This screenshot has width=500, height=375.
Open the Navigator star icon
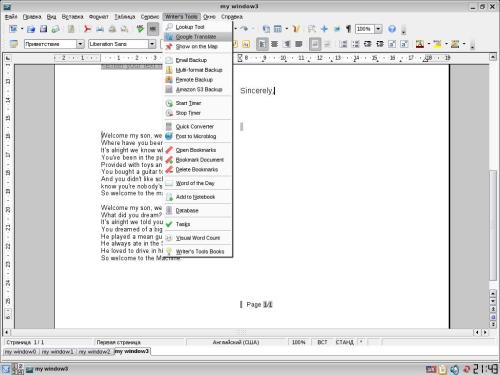[x=324, y=29]
